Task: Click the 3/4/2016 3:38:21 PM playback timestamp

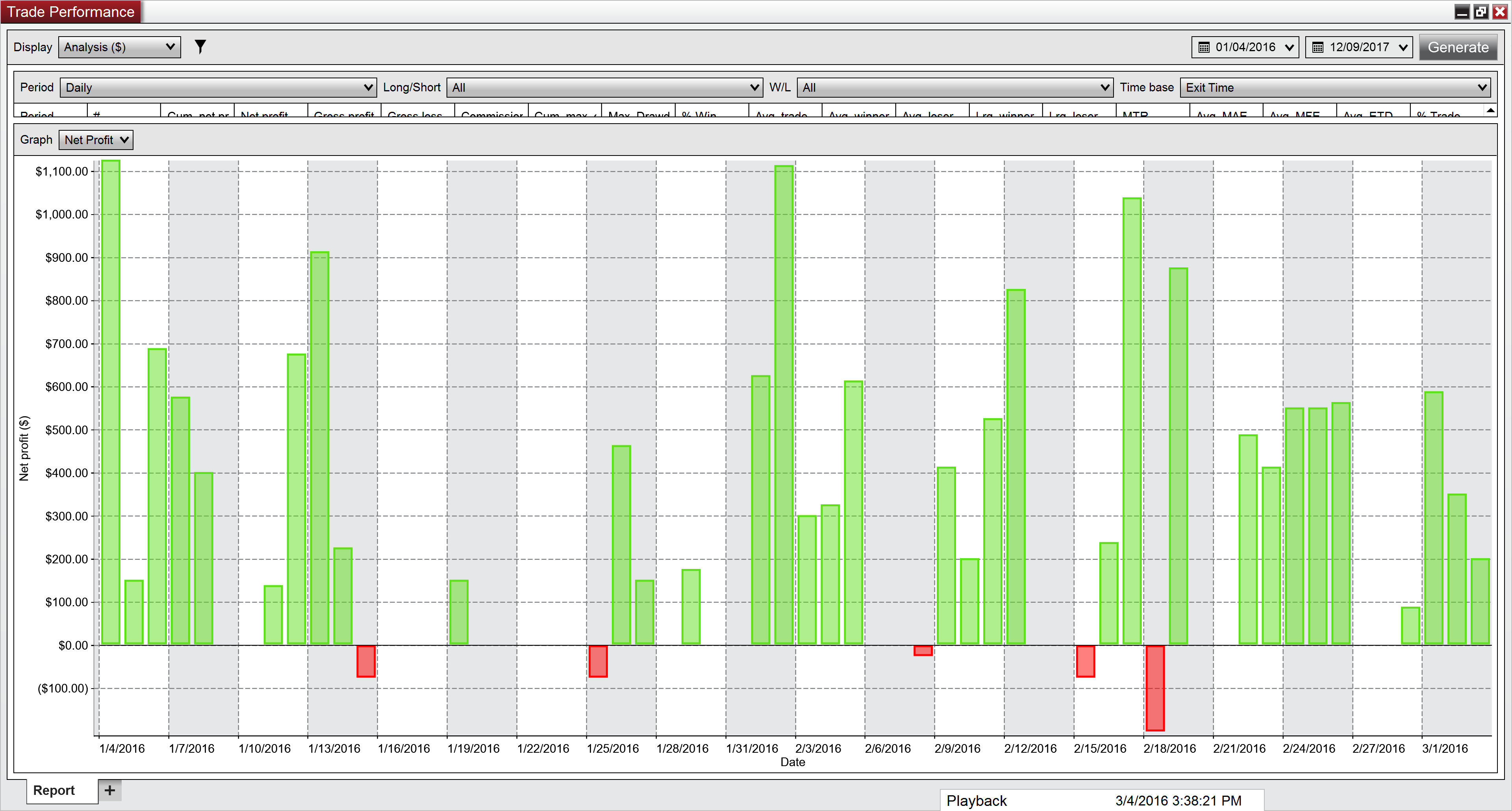Action: point(1178,801)
